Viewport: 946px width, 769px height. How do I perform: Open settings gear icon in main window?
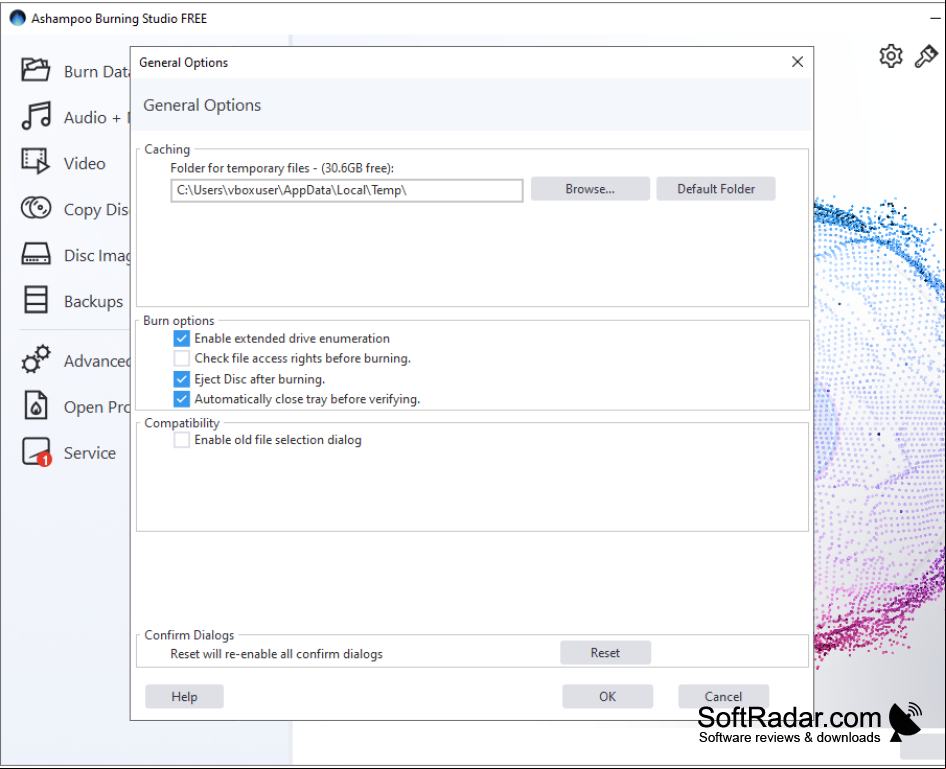[890, 56]
